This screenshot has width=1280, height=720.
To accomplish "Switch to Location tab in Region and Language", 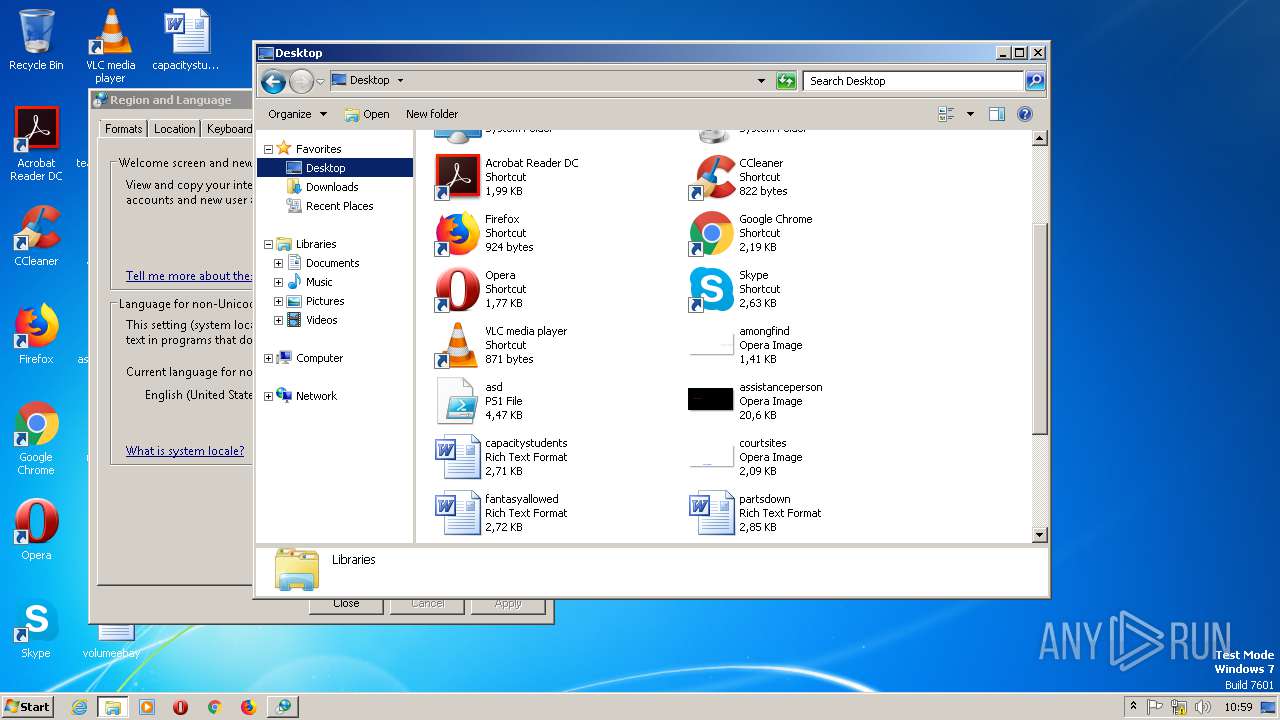I will coord(174,129).
